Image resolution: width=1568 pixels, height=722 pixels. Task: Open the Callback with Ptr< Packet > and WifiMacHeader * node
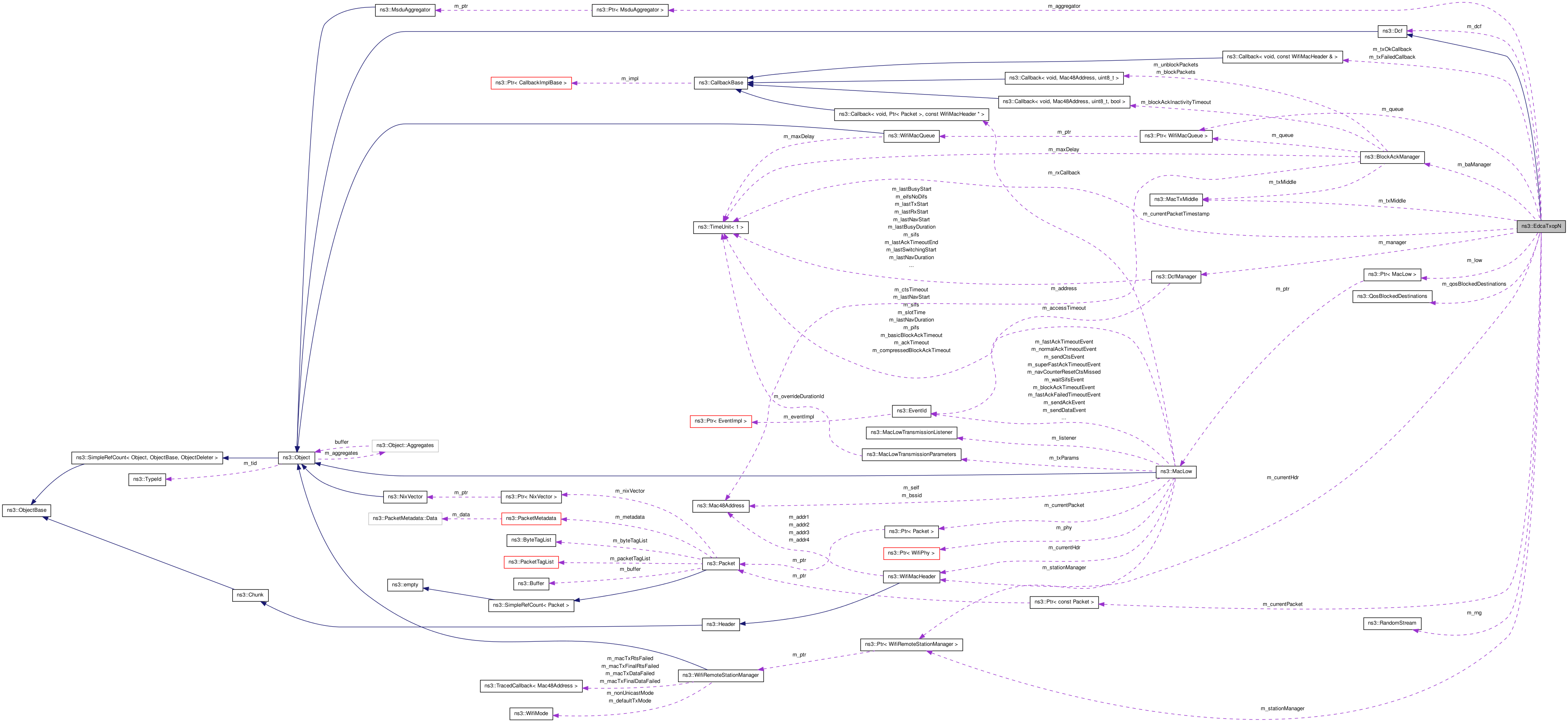coord(911,114)
